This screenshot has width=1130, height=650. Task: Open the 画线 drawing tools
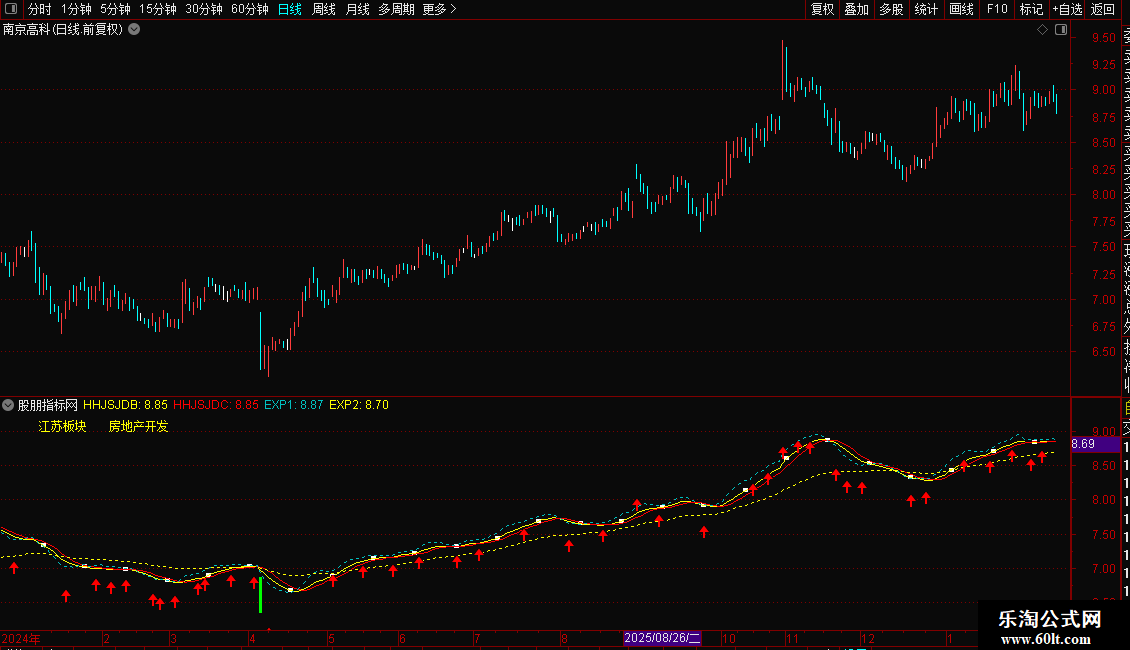point(961,9)
